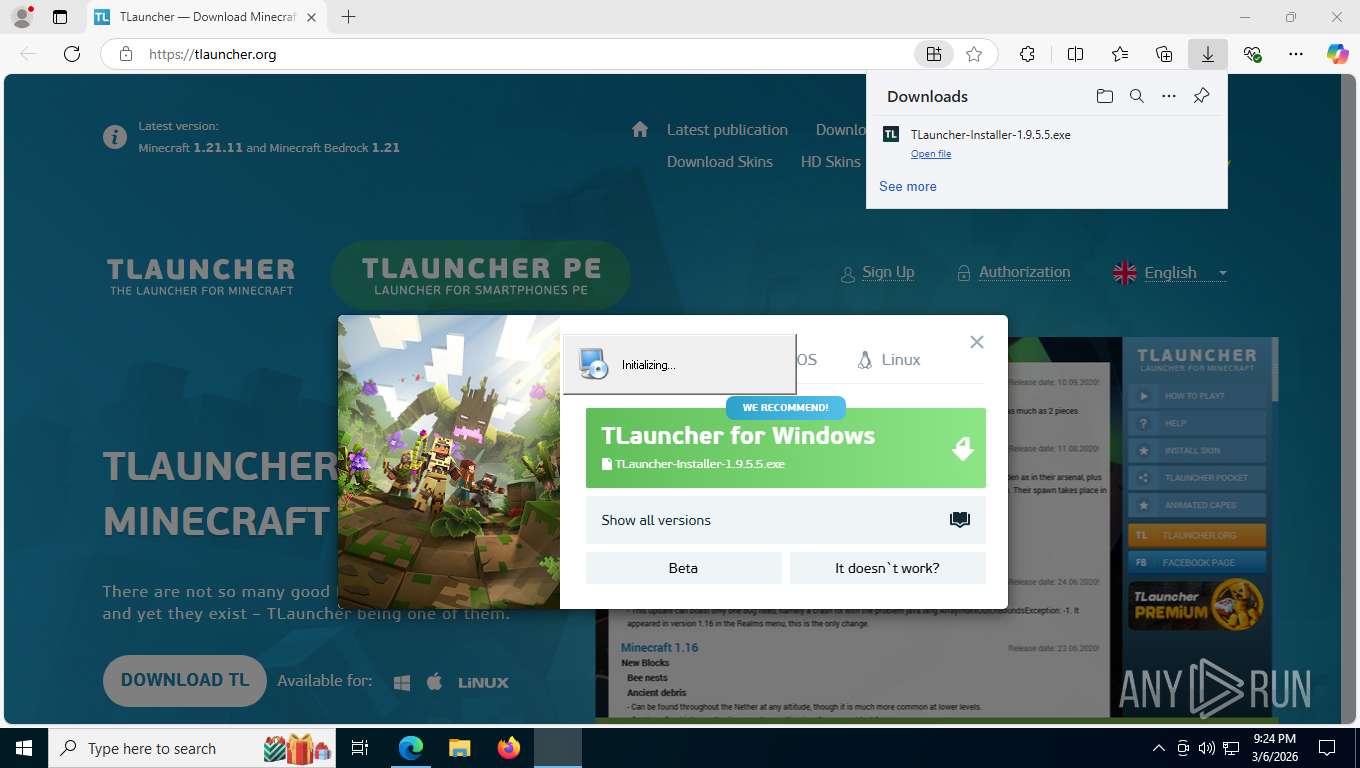Launch Copilot sidebar icon
This screenshot has width=1360, height=768.
(1338, 54)
